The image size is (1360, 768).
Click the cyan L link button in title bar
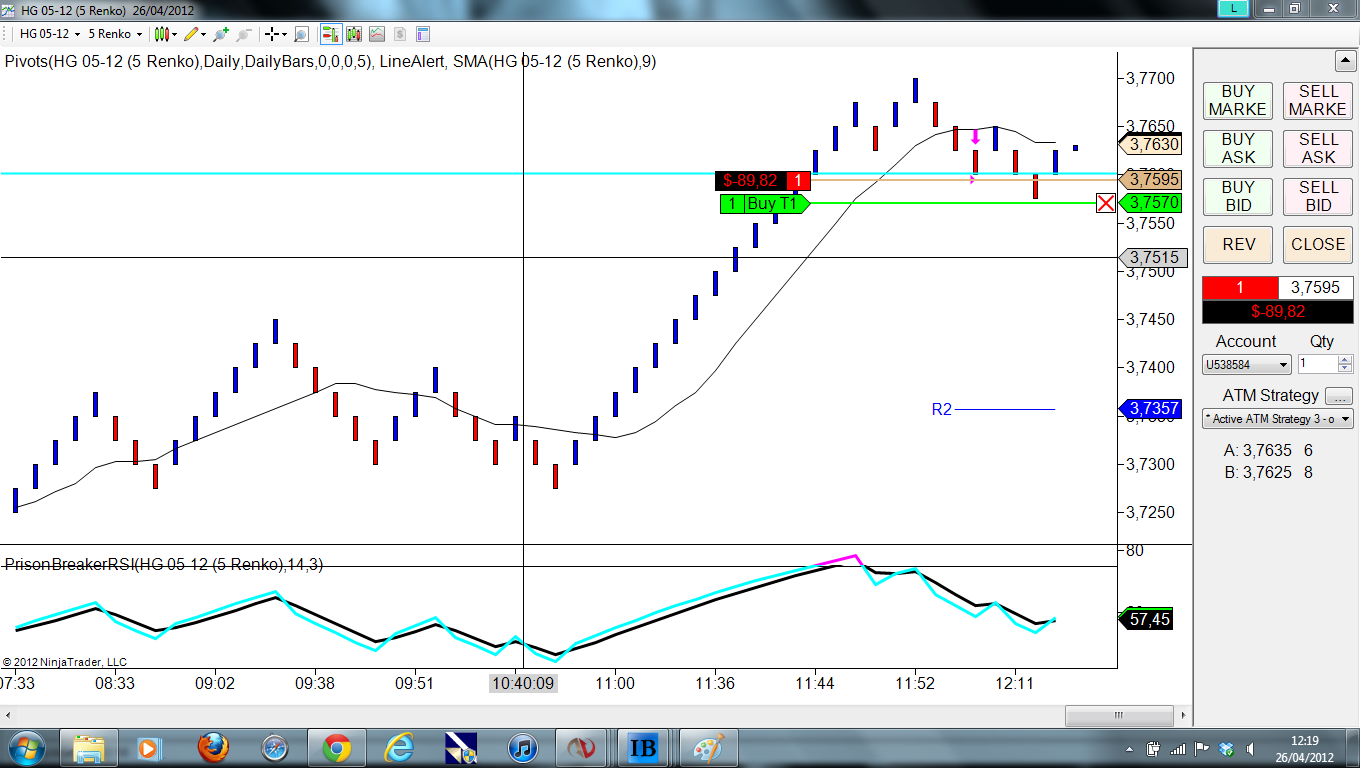point(1234,8)
